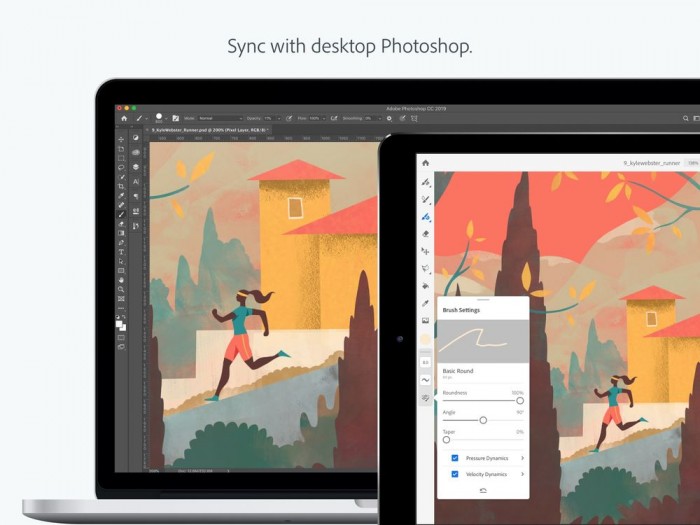
Task: Select the Zoom tool in desktop toolbar
Action: (121, 290)
